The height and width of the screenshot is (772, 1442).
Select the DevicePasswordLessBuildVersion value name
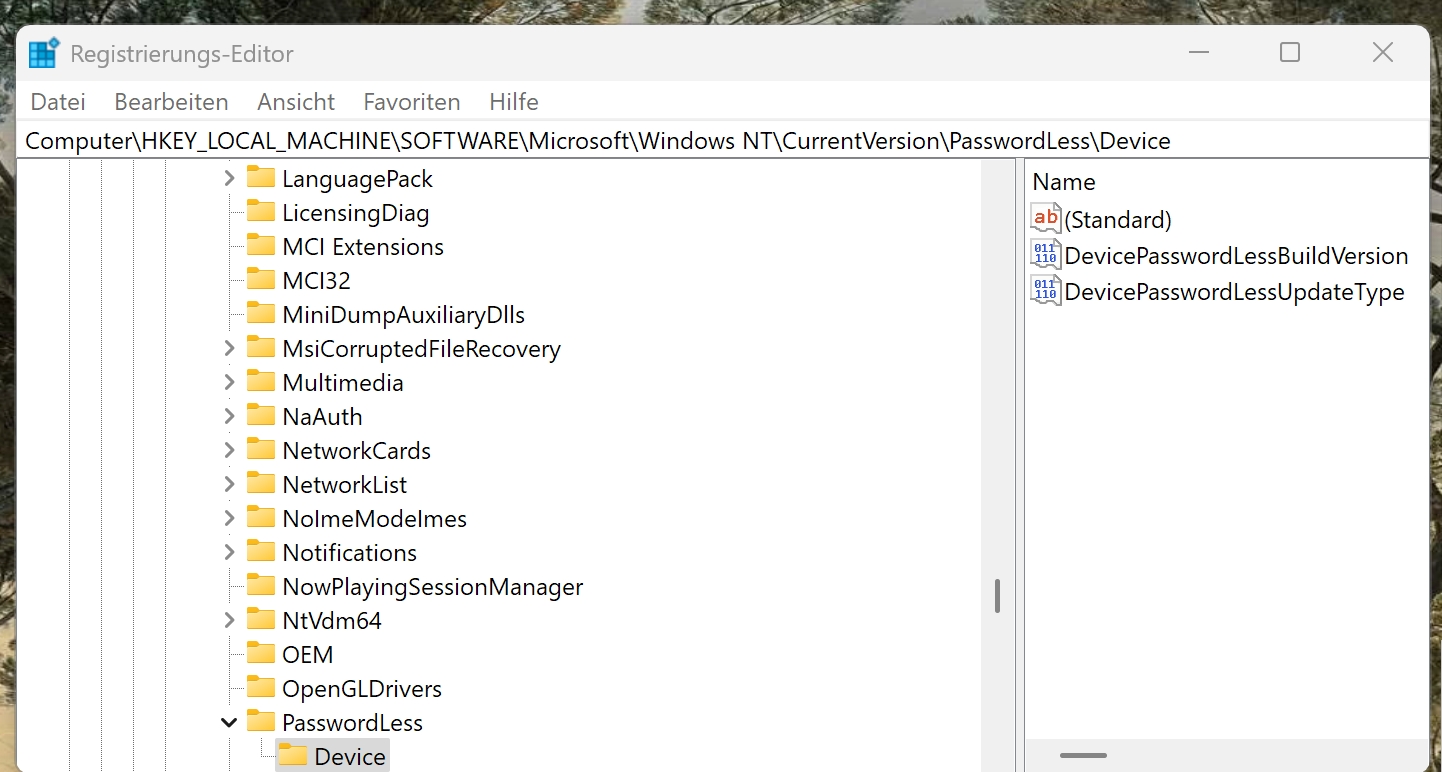click(1236, 256)
